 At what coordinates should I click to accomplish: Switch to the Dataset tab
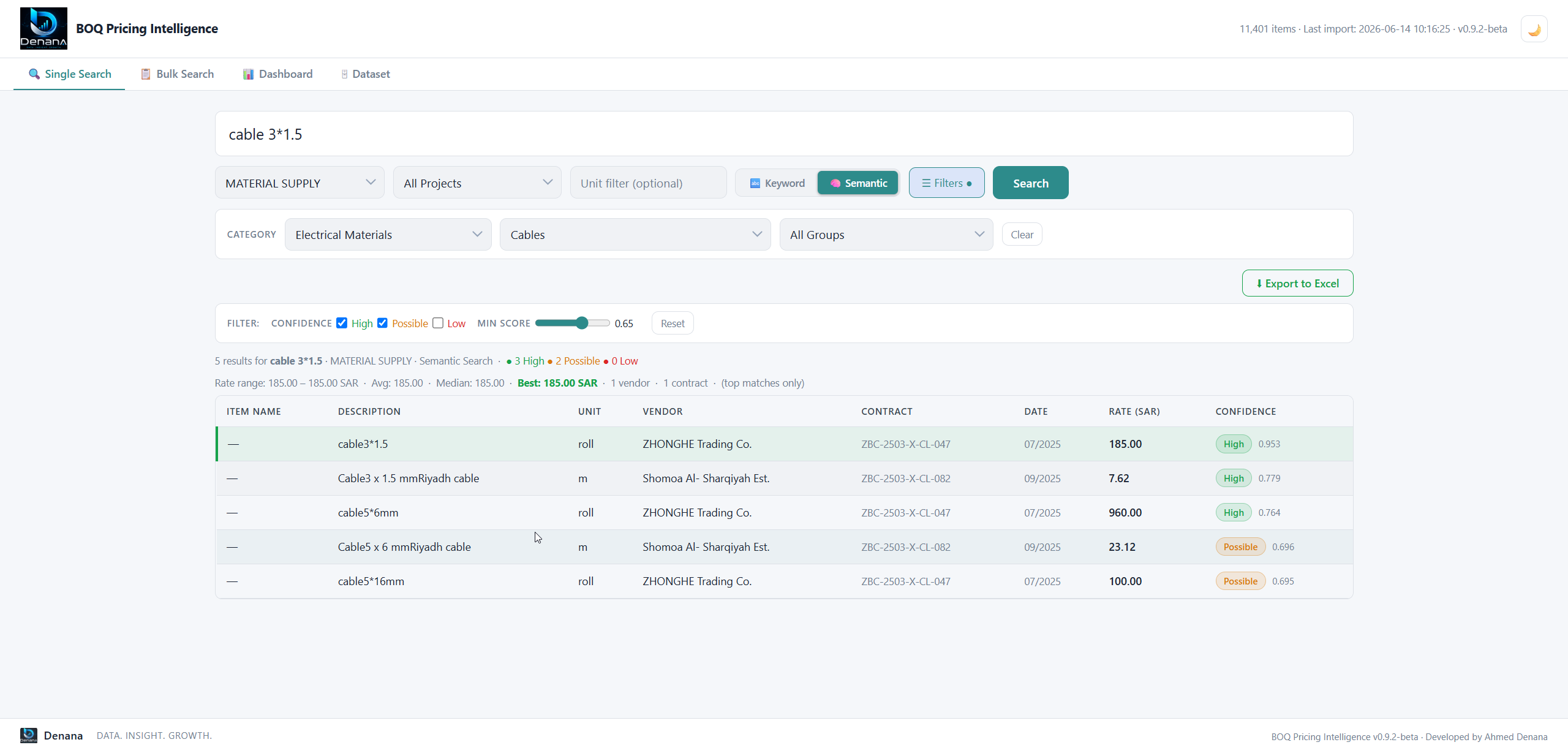click(366, 74)
